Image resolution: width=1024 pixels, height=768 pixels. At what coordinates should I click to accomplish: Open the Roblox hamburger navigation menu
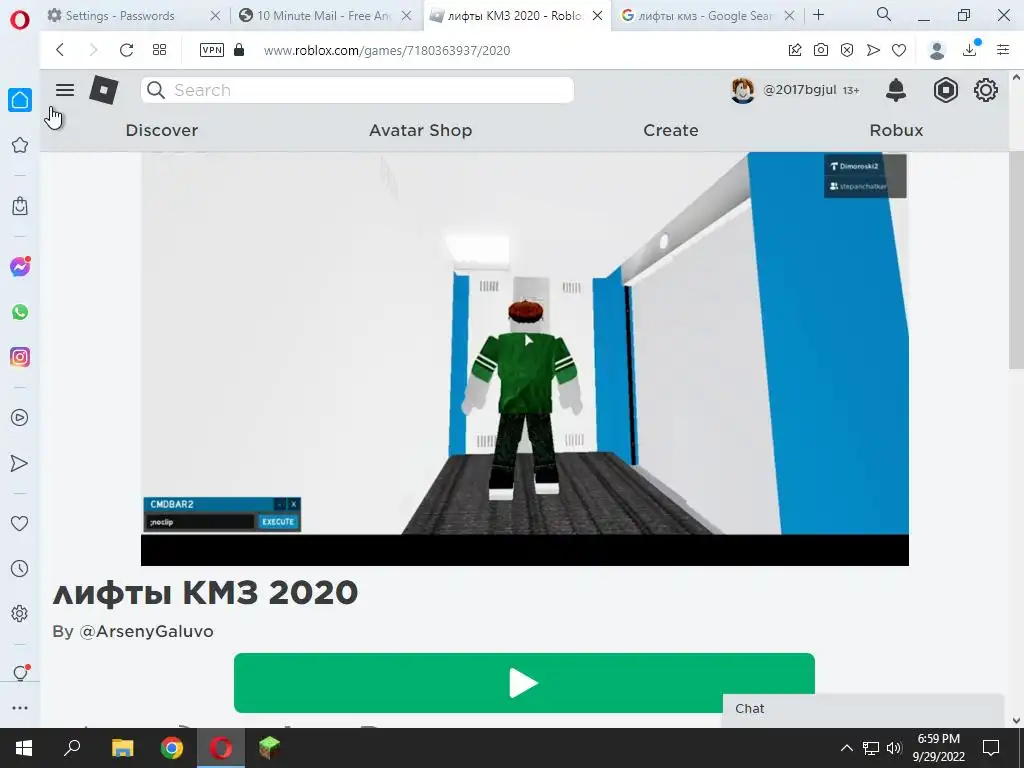[x=65, y=90]
